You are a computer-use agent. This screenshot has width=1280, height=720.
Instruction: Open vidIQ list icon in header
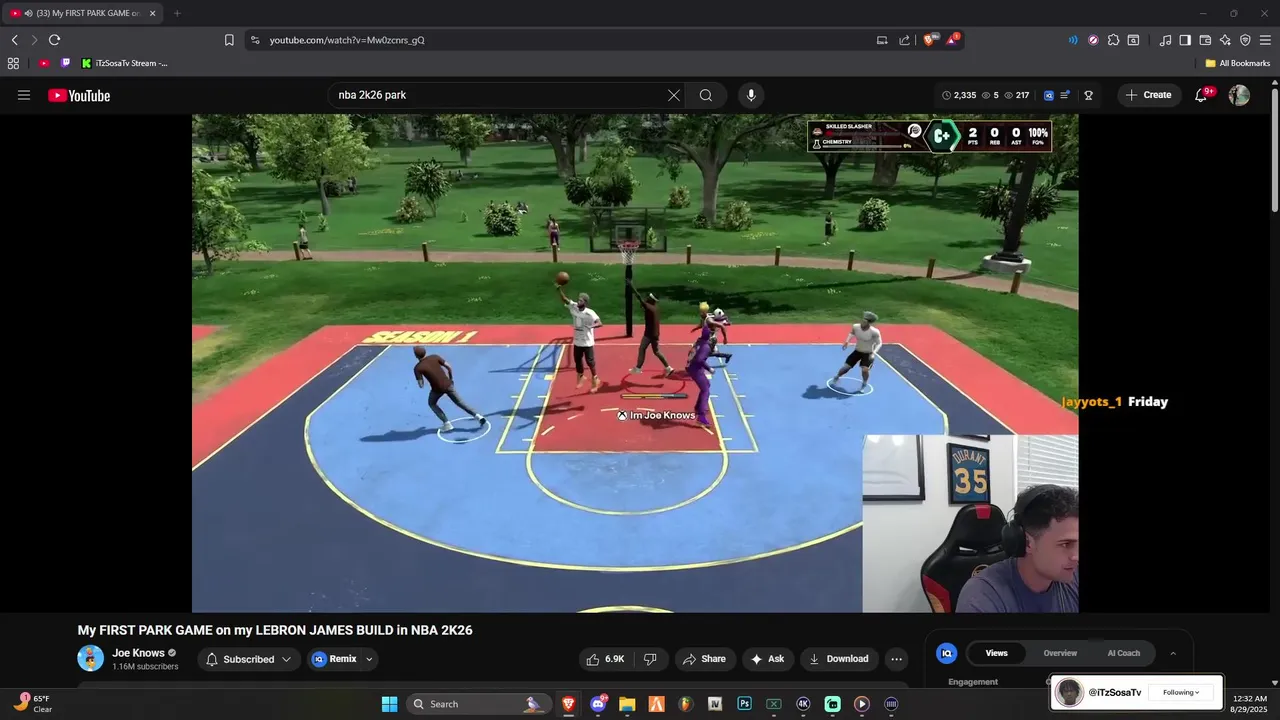click(x=1065, y=95)
